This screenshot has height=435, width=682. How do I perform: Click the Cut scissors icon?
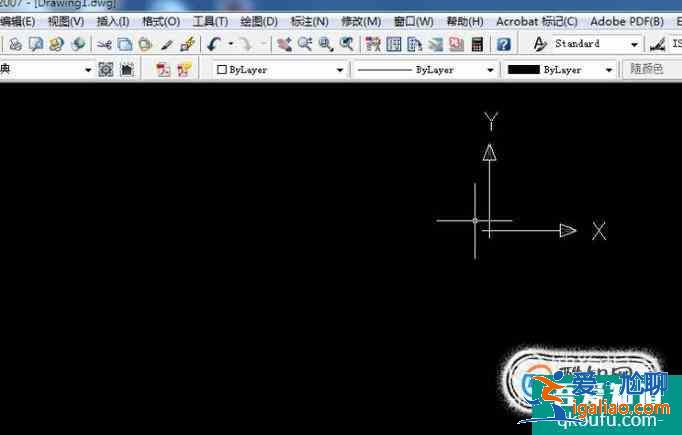[104, 44]
